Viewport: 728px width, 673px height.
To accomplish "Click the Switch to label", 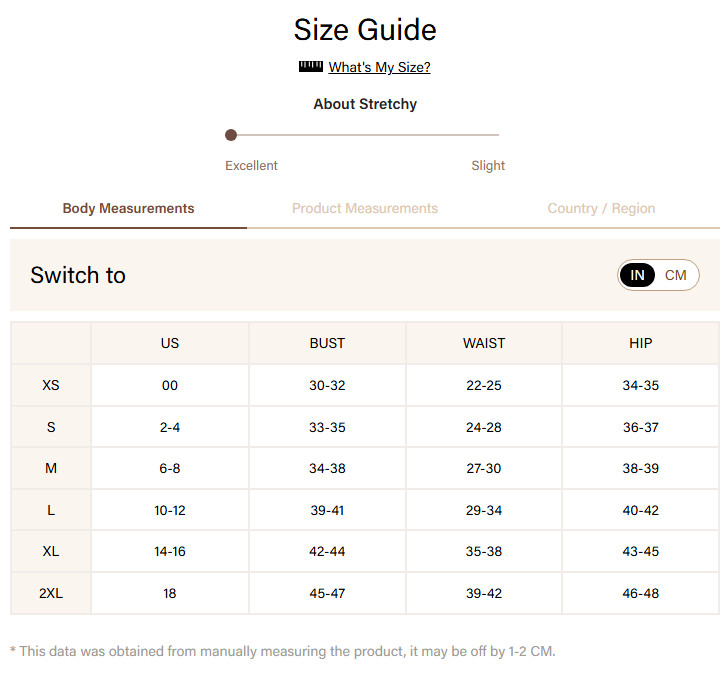I will click(78, 275).
